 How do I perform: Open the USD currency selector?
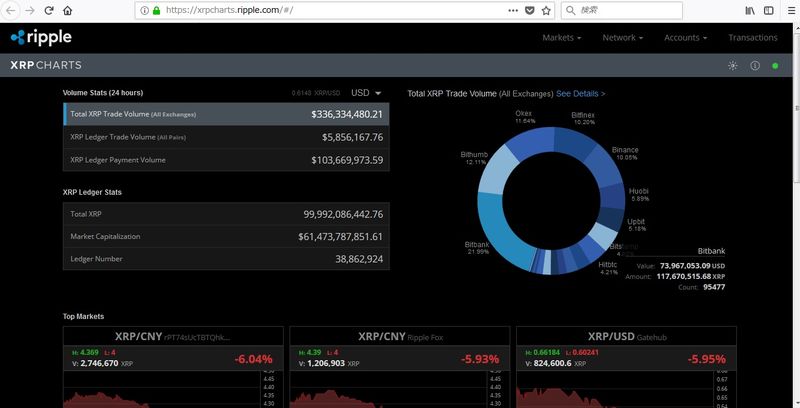366,93
